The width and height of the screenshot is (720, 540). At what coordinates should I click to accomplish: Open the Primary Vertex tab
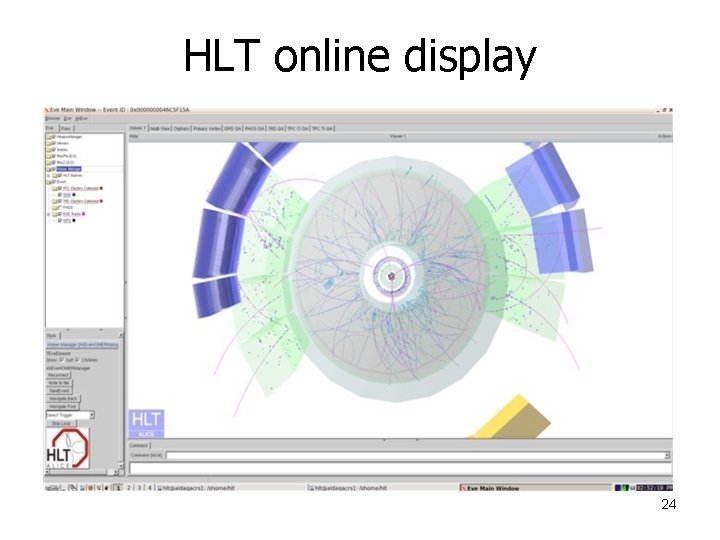(x=207, y=129)
